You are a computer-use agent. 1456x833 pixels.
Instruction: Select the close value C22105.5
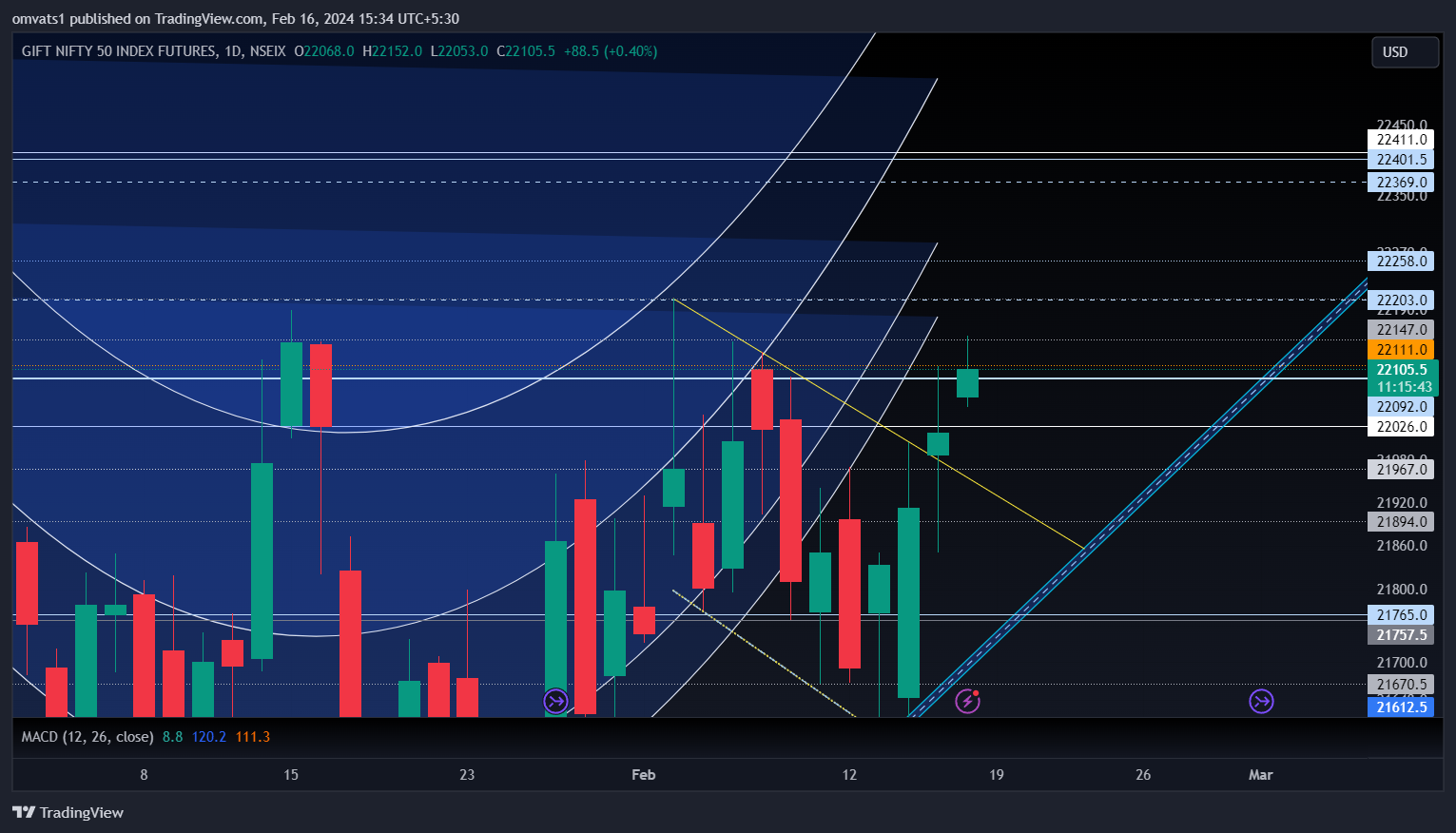click(x=525, y=51)
